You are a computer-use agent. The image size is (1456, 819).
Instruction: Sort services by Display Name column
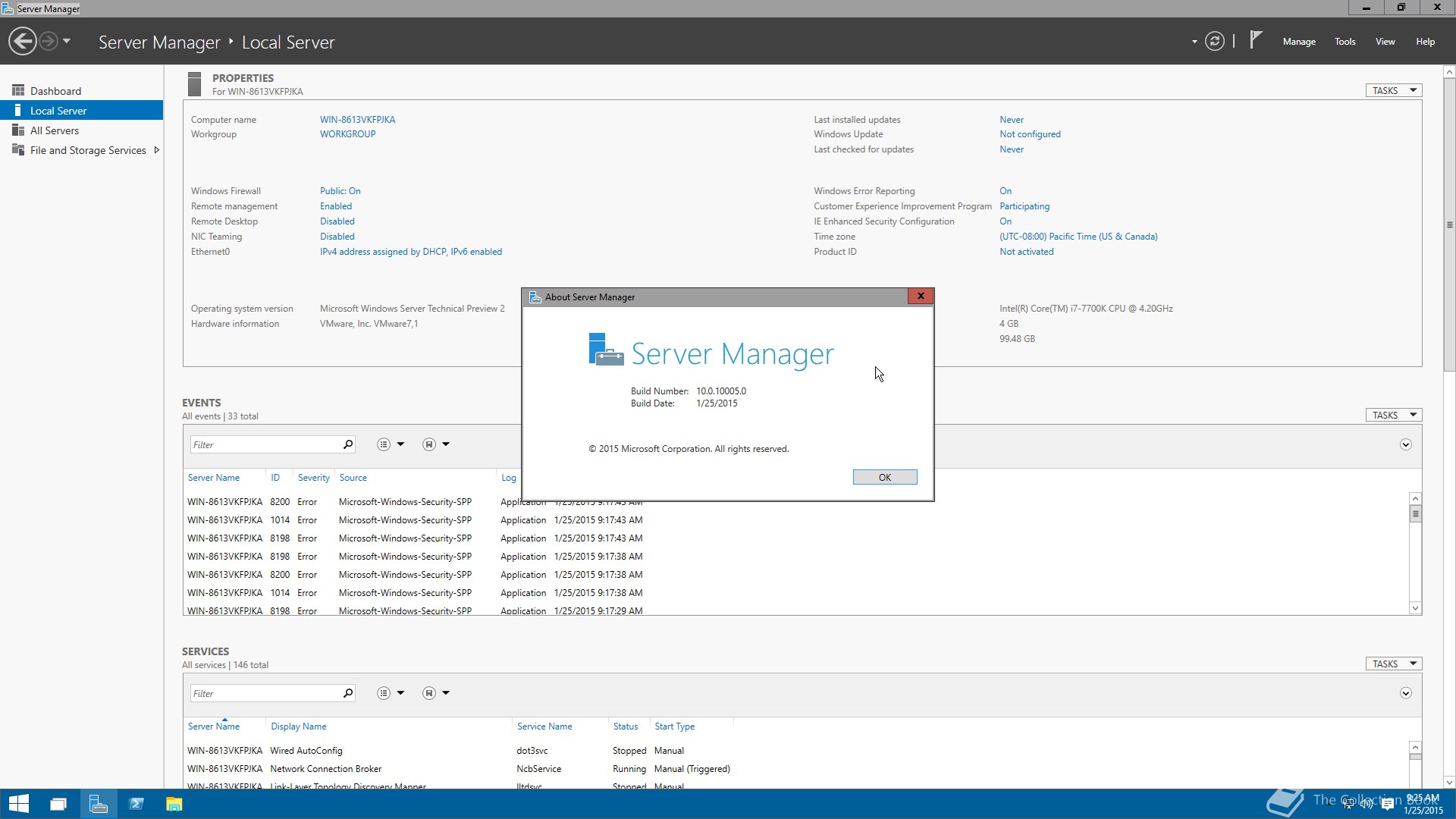(298, 726)
